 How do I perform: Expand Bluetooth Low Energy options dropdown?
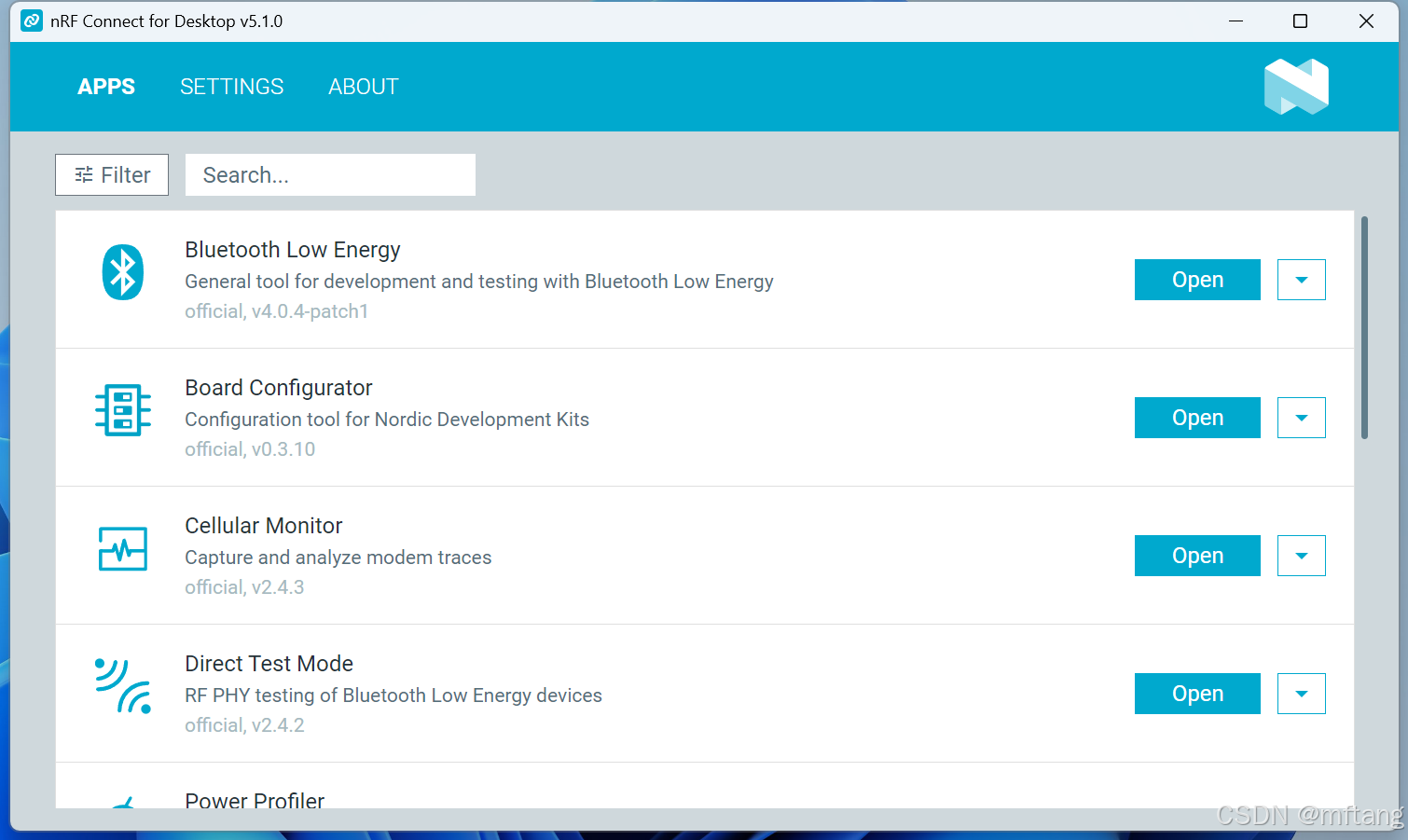1302,280
